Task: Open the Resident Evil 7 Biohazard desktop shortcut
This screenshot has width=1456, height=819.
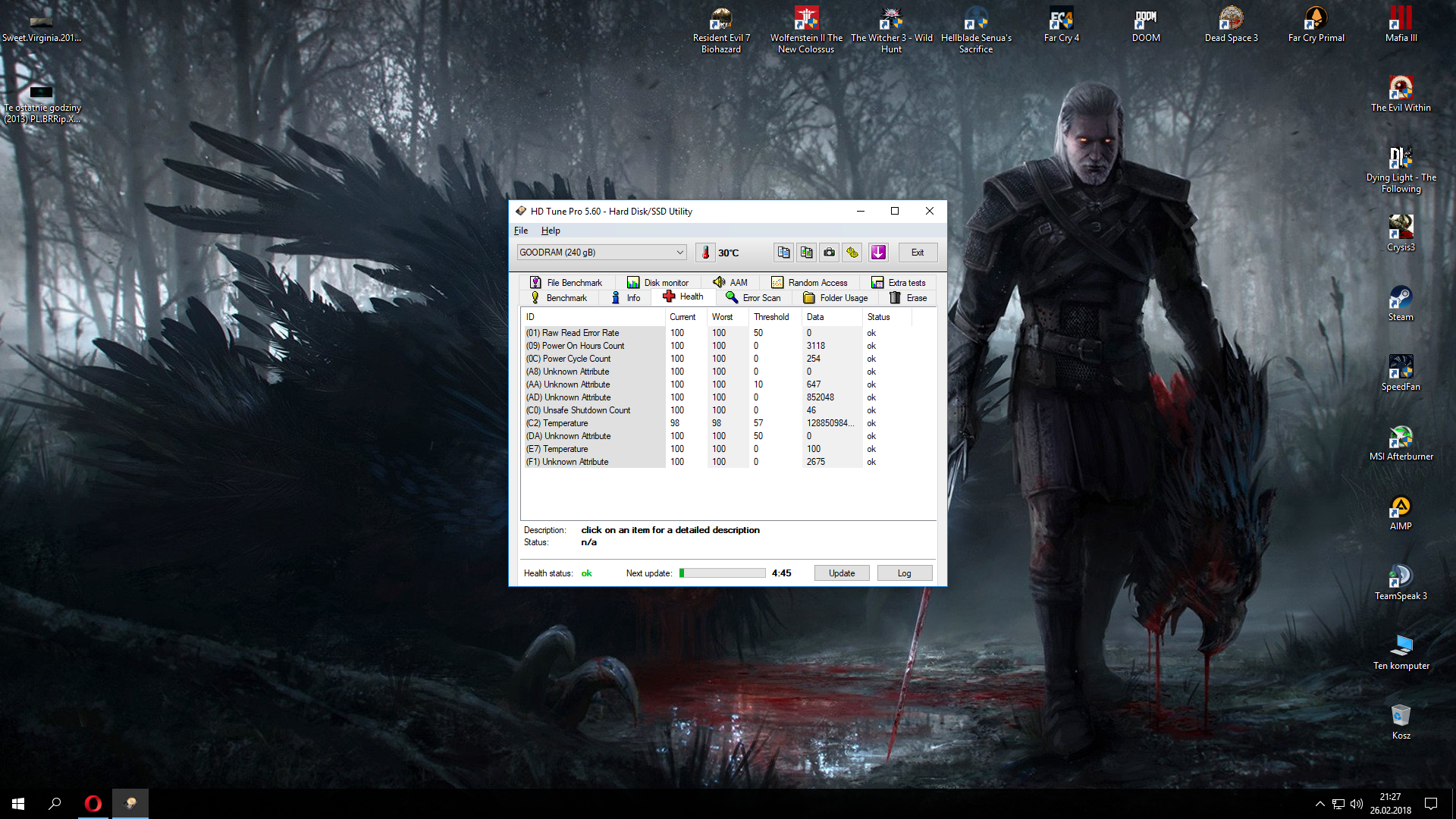Action: click(x=721, y=30)
